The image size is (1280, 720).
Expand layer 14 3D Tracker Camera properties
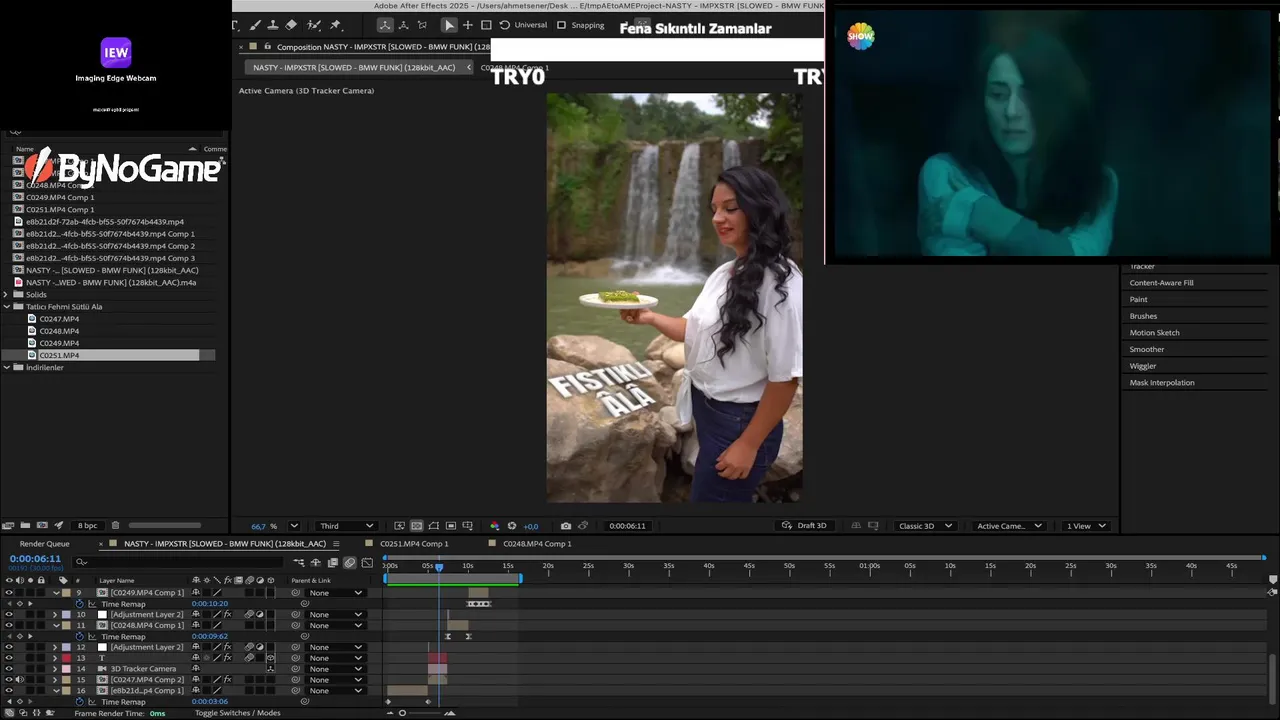coord(55,669)
